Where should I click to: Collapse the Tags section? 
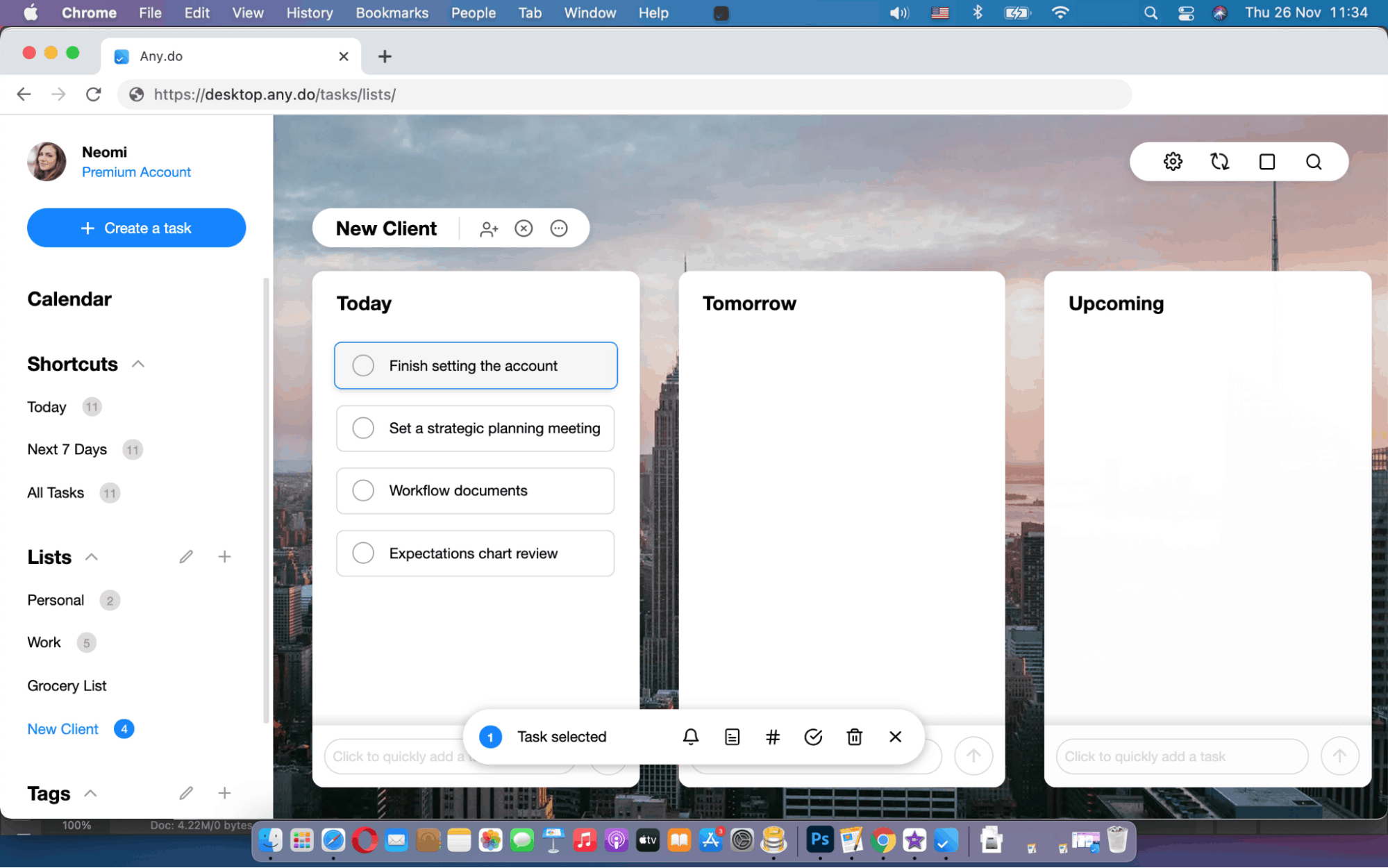pyautogui.click(x=91, y=792)
